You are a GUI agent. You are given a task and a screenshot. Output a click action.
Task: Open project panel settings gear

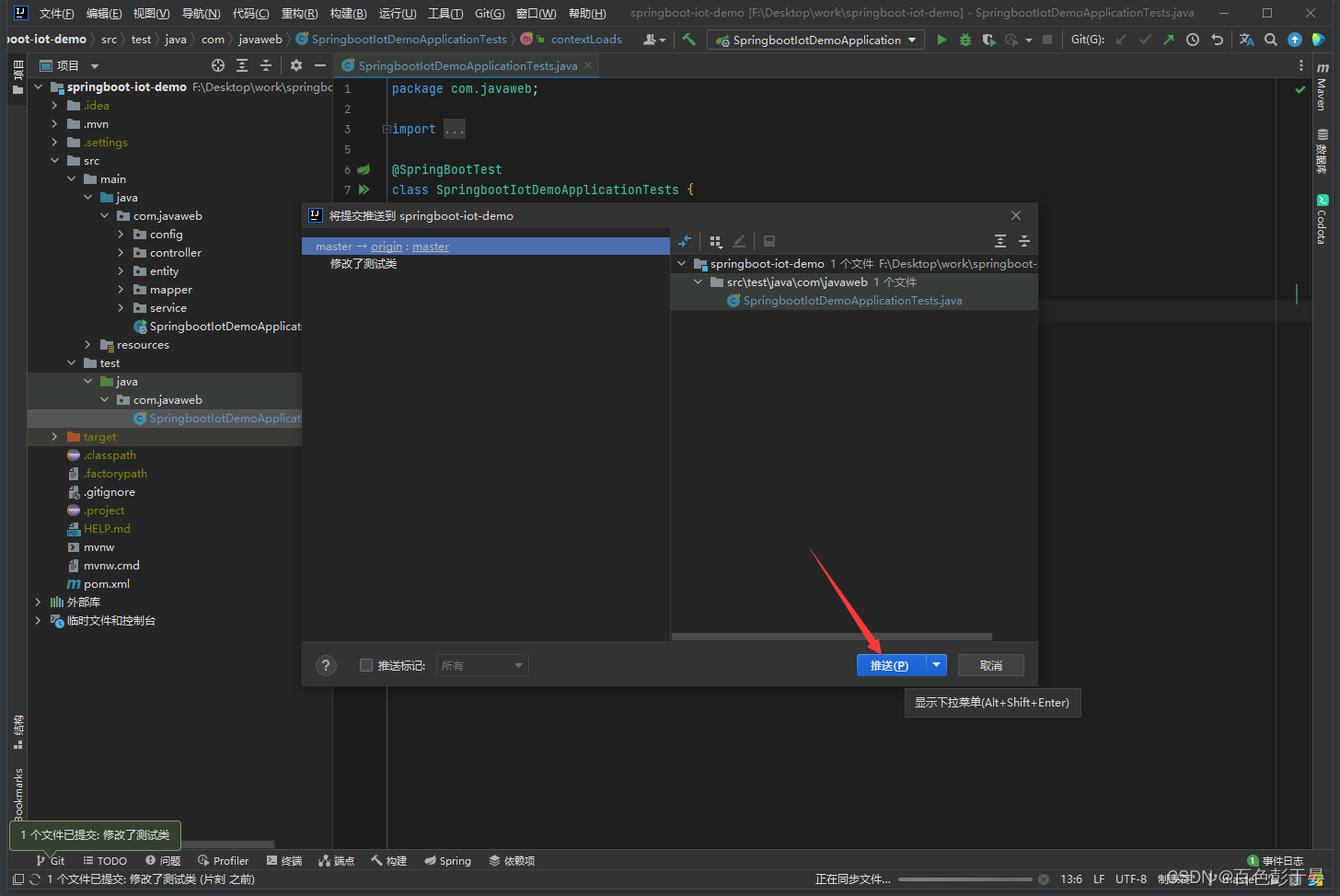coord(296,65)
